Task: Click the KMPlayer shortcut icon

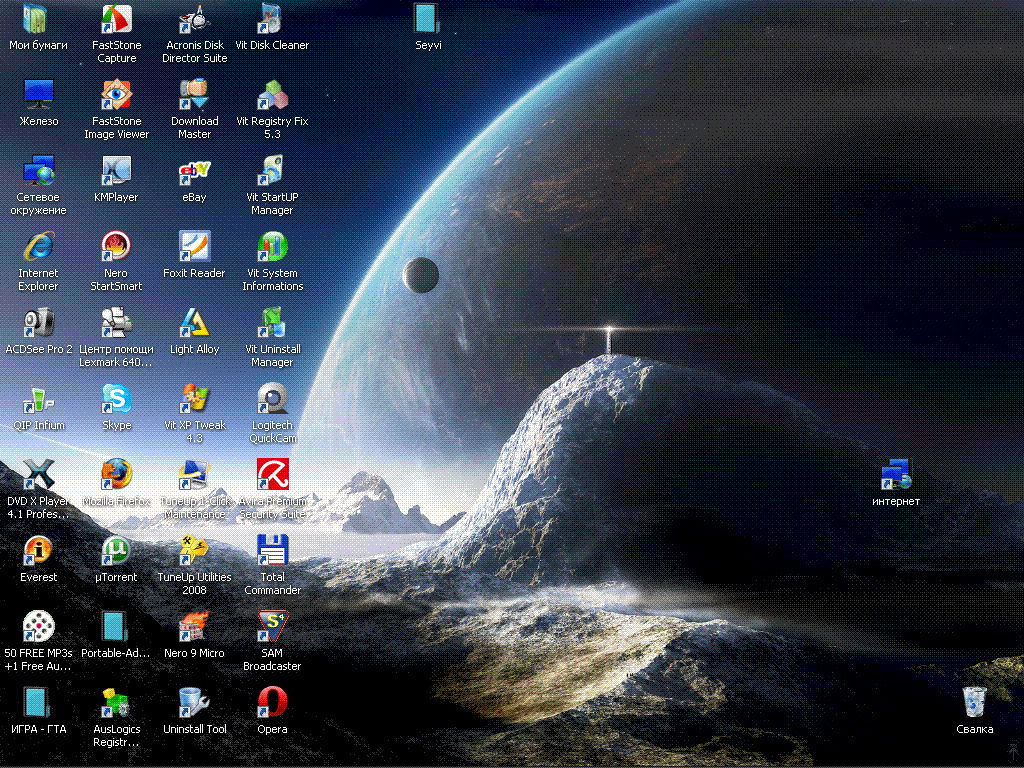Action: (116, 170)
